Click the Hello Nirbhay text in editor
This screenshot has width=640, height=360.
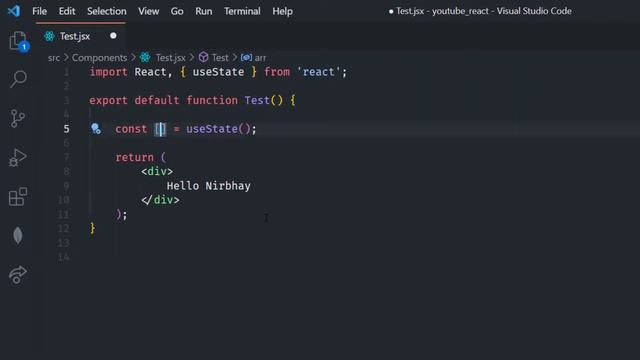tap(209, 186)
